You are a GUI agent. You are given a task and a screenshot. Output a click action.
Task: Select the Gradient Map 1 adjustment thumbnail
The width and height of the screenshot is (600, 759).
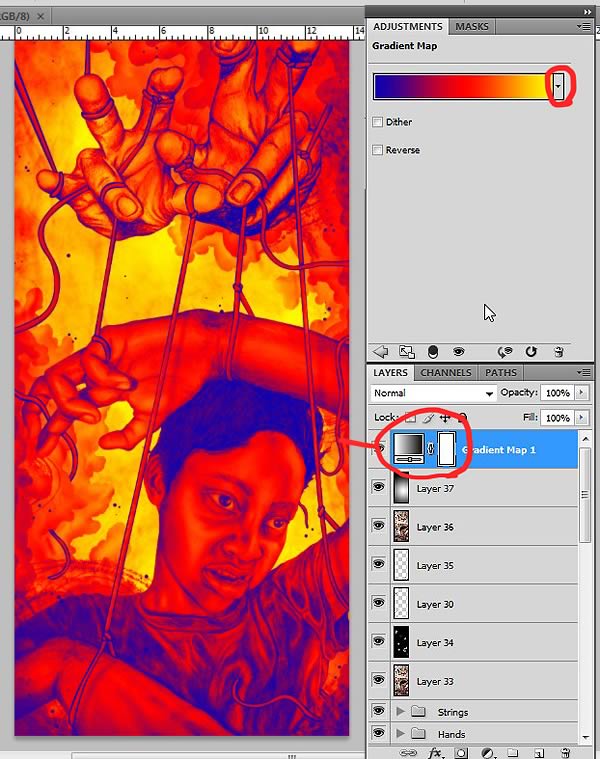point(409,448)
